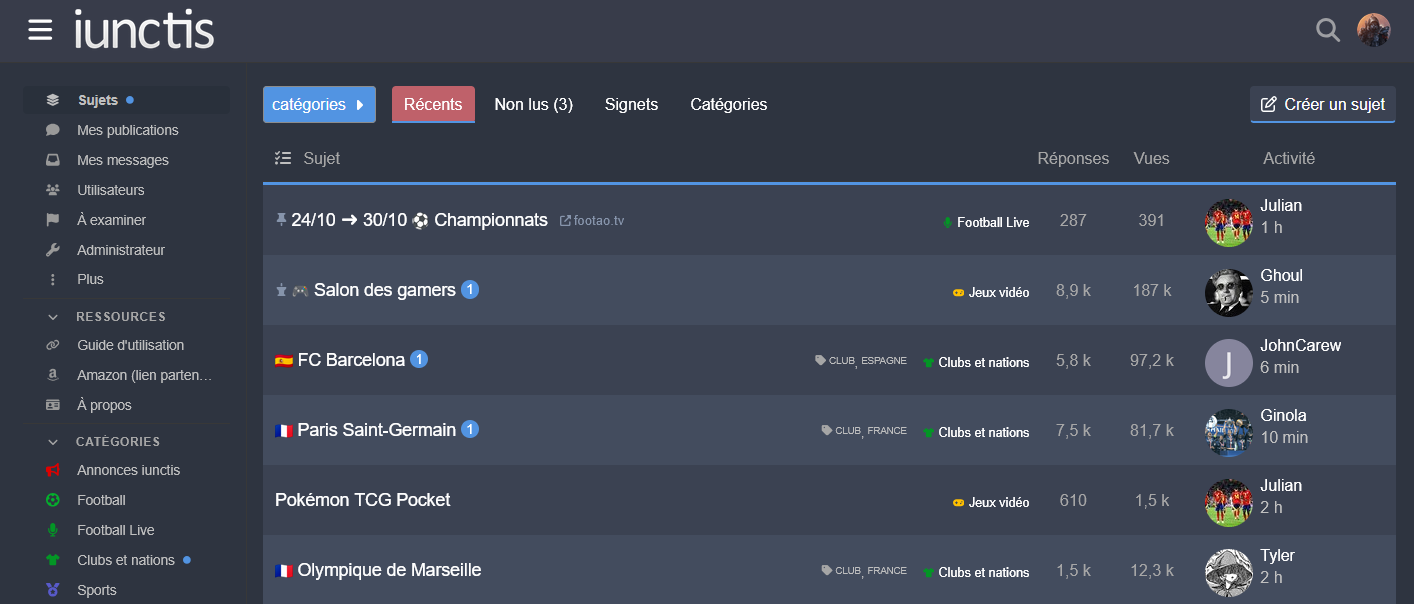Collapse the Catégories sidebar section
The image size is (1414, 604).
(x=53, y=442)
